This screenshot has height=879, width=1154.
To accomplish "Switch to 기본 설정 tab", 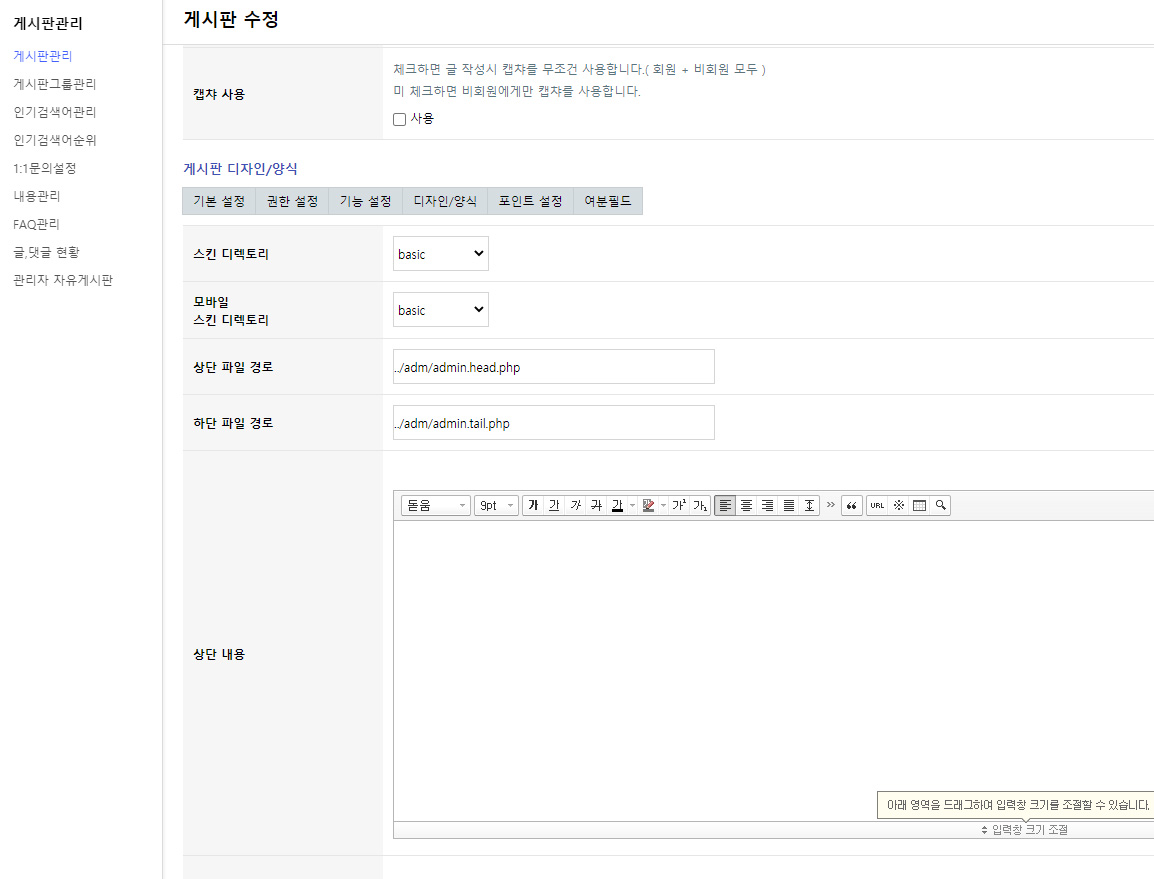I will (219, 201).
